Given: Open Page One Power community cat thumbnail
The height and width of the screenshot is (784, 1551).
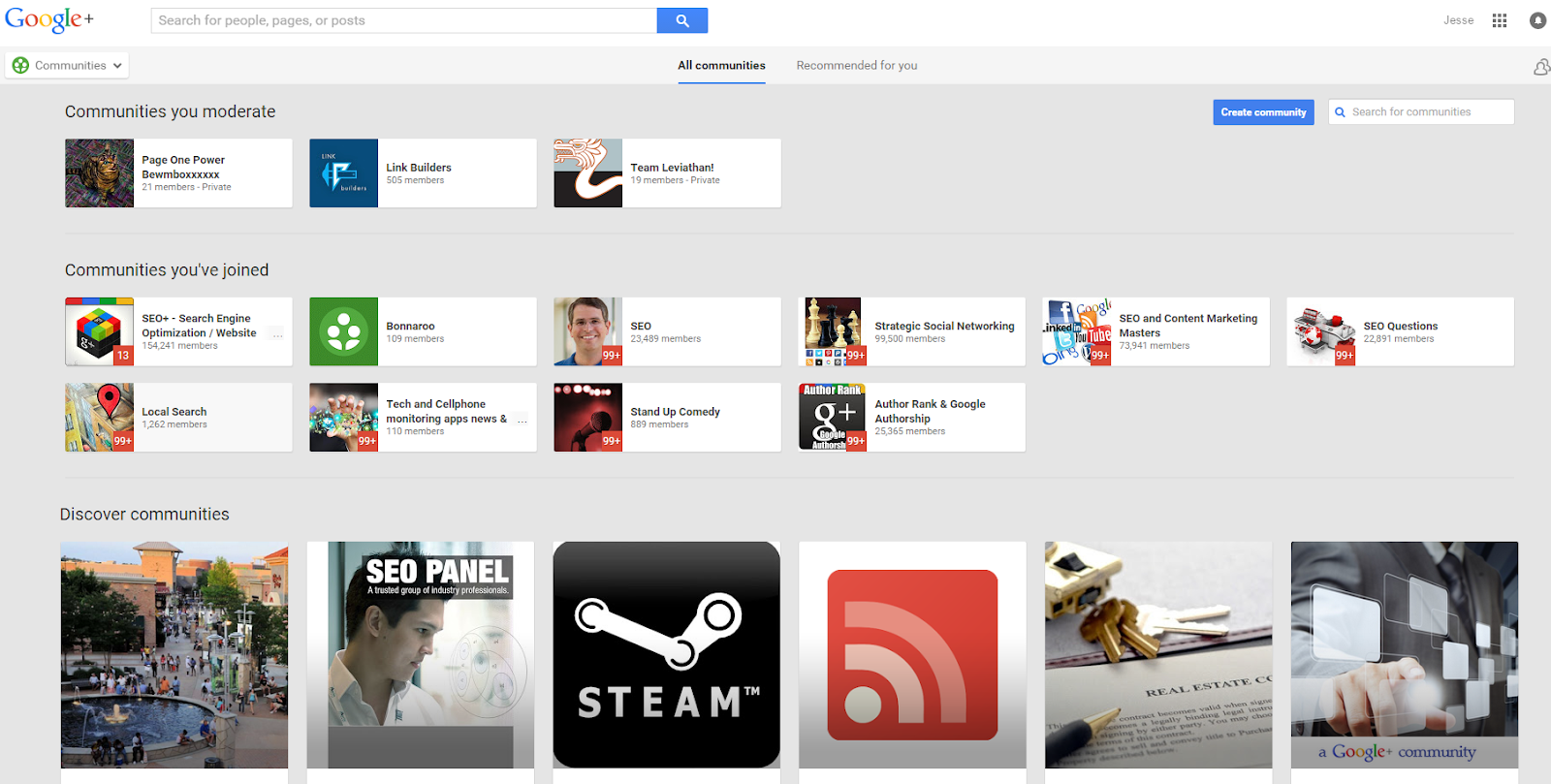Looking at the screenshot, I should pyautogui.click(x=99, y=172).
